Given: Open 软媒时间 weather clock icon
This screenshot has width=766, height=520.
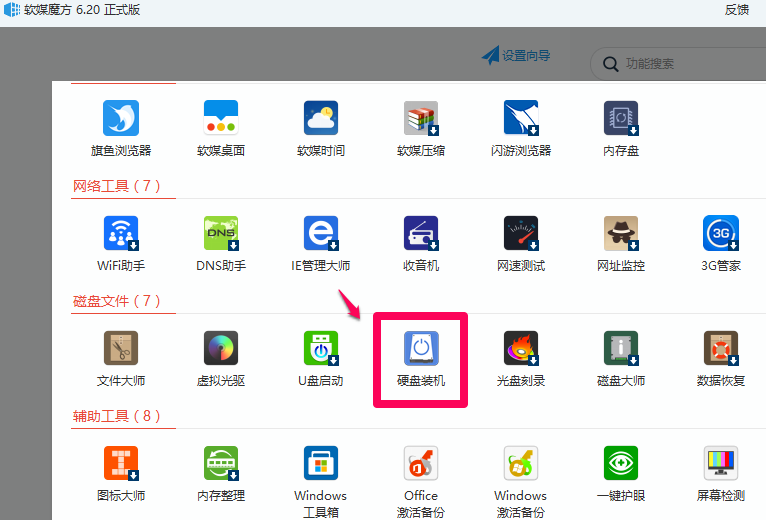Looking at the screenshot, I should pyautogui.click(x=321, y=119).
